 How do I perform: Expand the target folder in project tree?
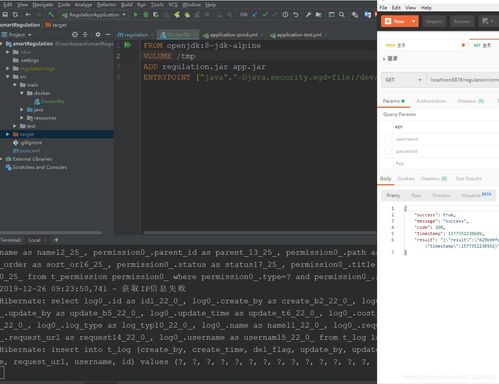(8, 134)
